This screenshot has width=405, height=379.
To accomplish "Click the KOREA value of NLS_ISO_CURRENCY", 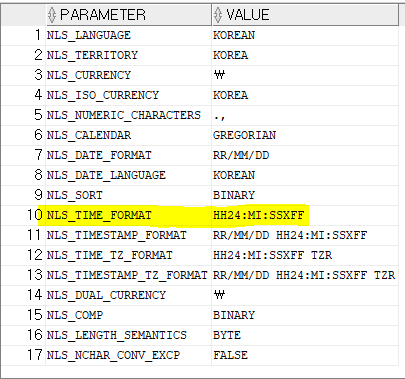I will tap(305, 95).
